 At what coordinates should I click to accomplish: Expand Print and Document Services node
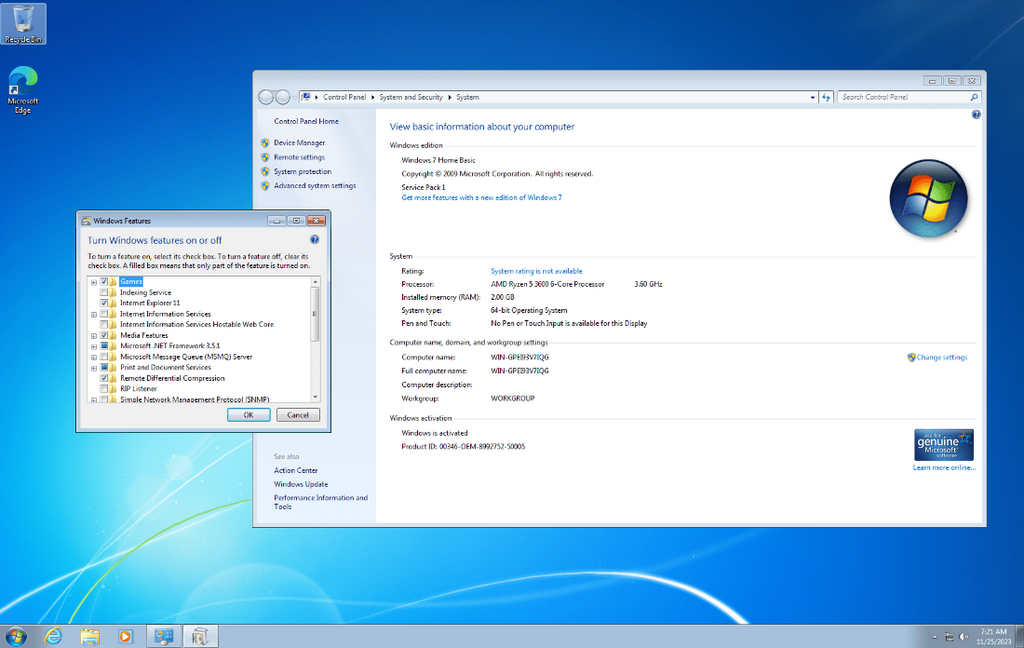click(94, 368)
